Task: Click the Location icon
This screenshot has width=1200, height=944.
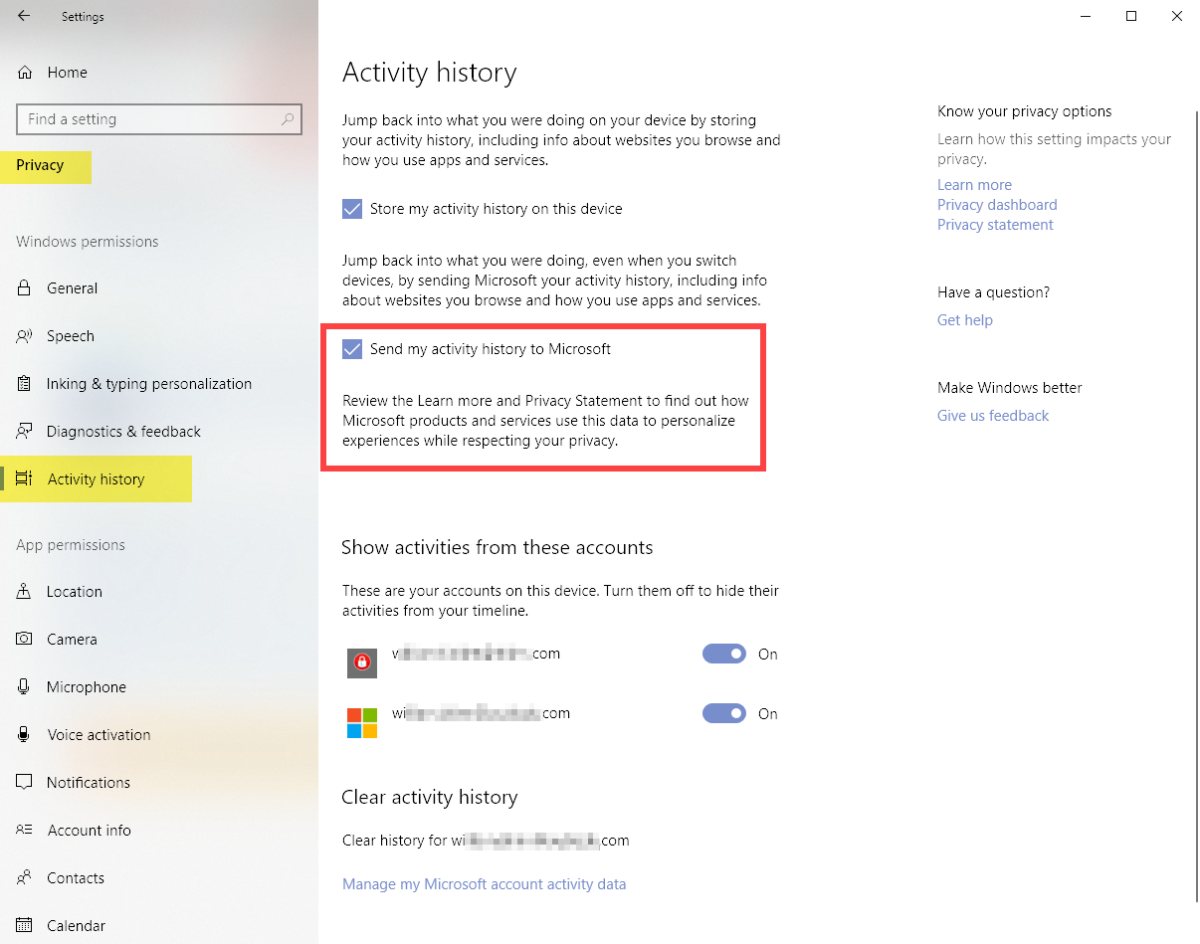Action: 25,591
